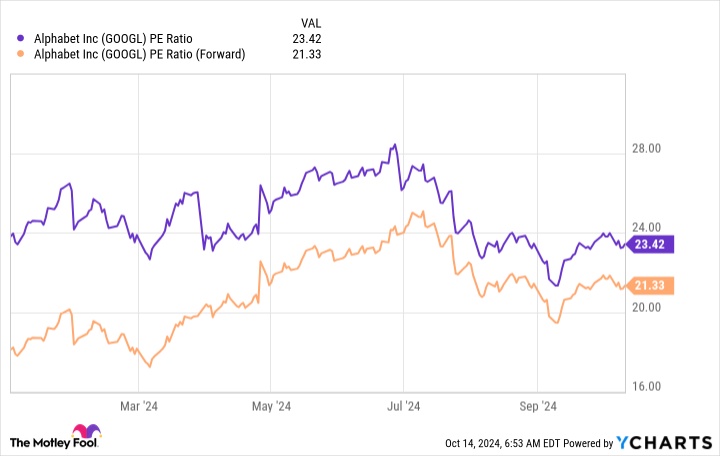Screen dimensions: 720x456
Task: Click the Sep '24 x-axis label
Action: coord(536,406)
